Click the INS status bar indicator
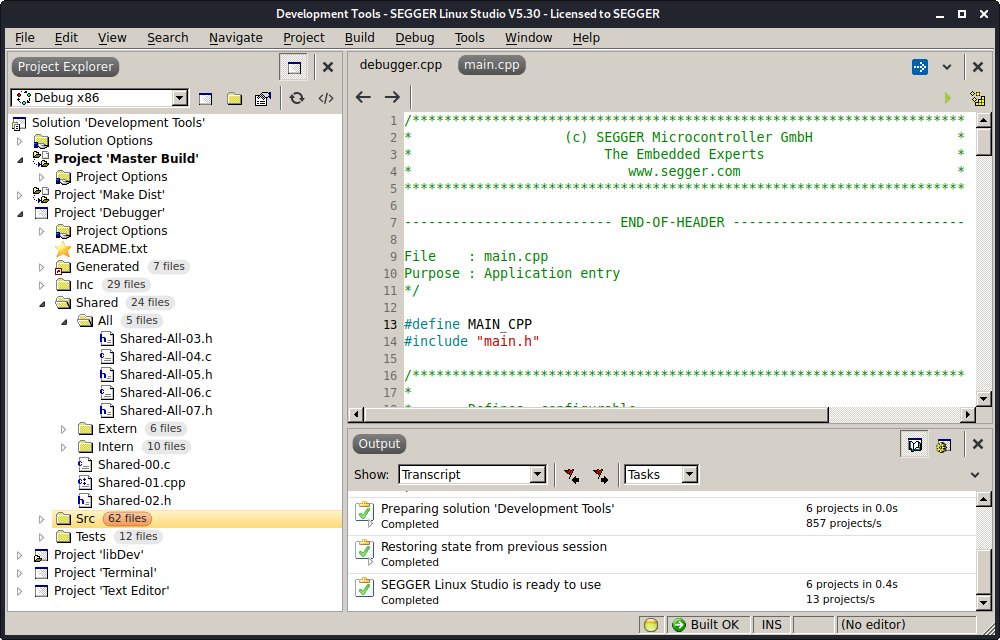The height and width of the screenshot is (640, 1000). click(x=771, y=625)
